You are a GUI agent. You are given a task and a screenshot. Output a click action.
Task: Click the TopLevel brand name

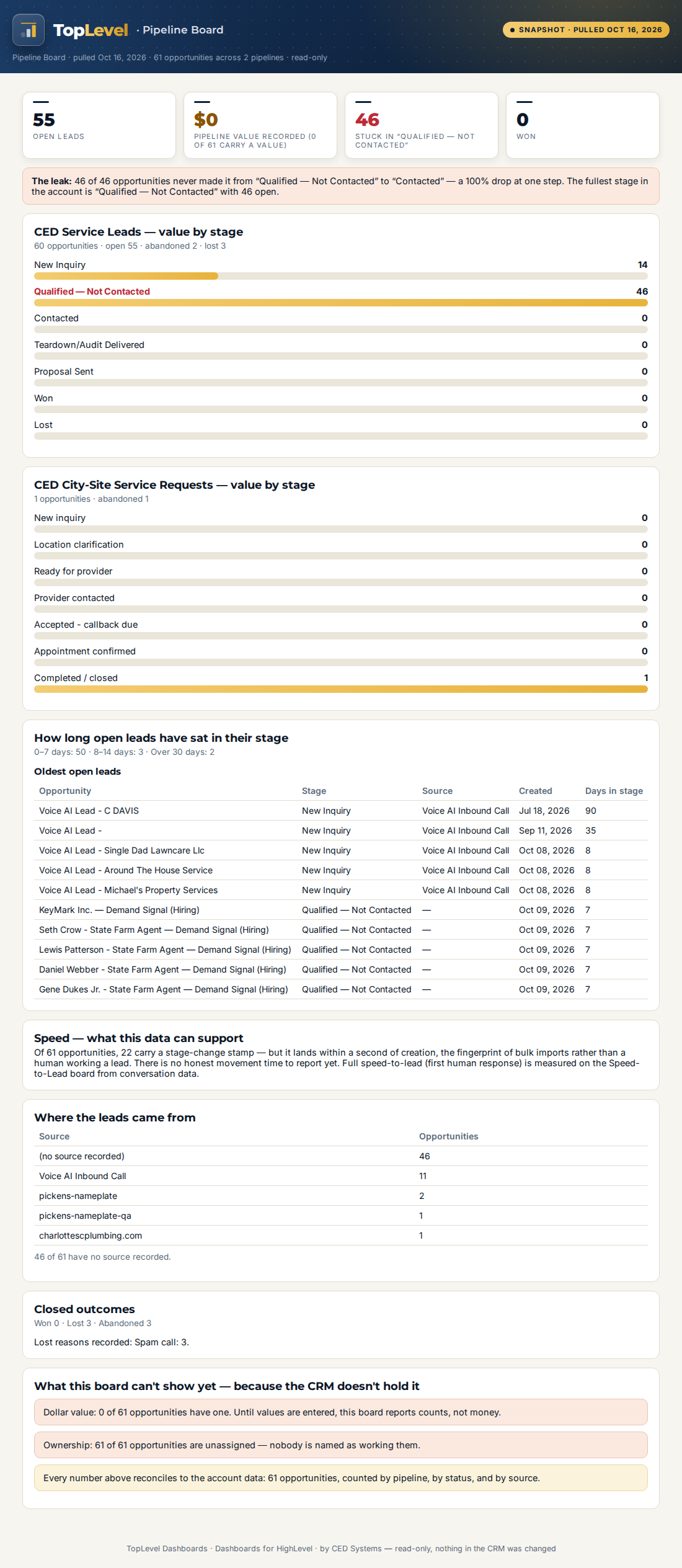tap(91, 30)
